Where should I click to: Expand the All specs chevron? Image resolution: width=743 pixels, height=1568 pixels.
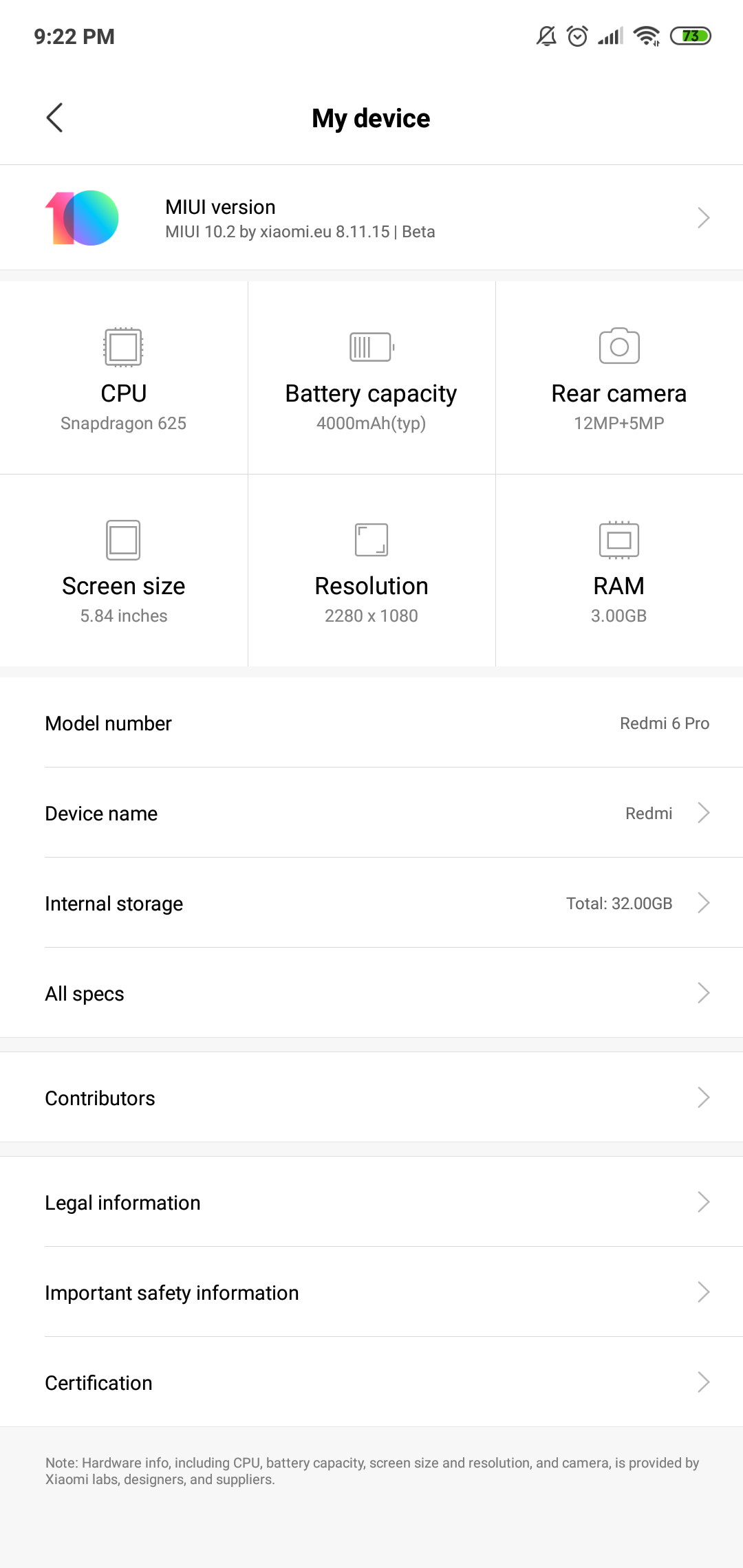click(703, 993)
